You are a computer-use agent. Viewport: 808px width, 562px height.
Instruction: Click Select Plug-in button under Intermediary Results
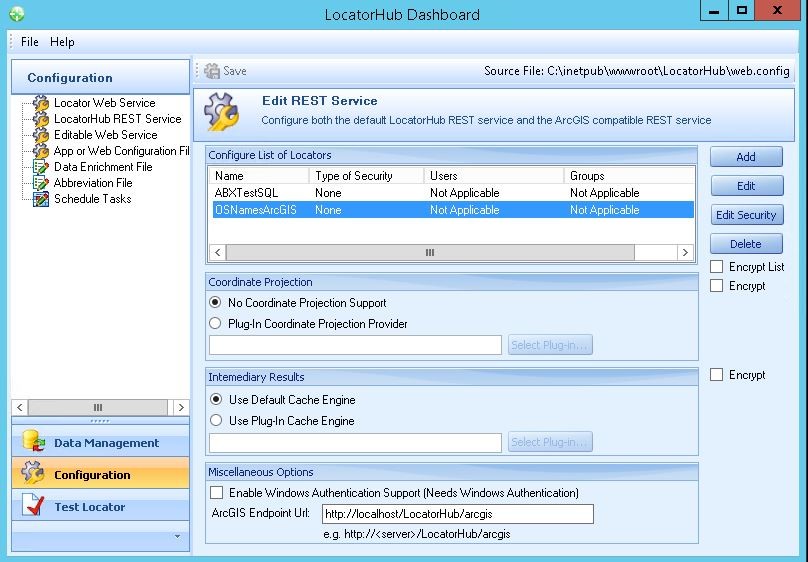coord(550,441)
